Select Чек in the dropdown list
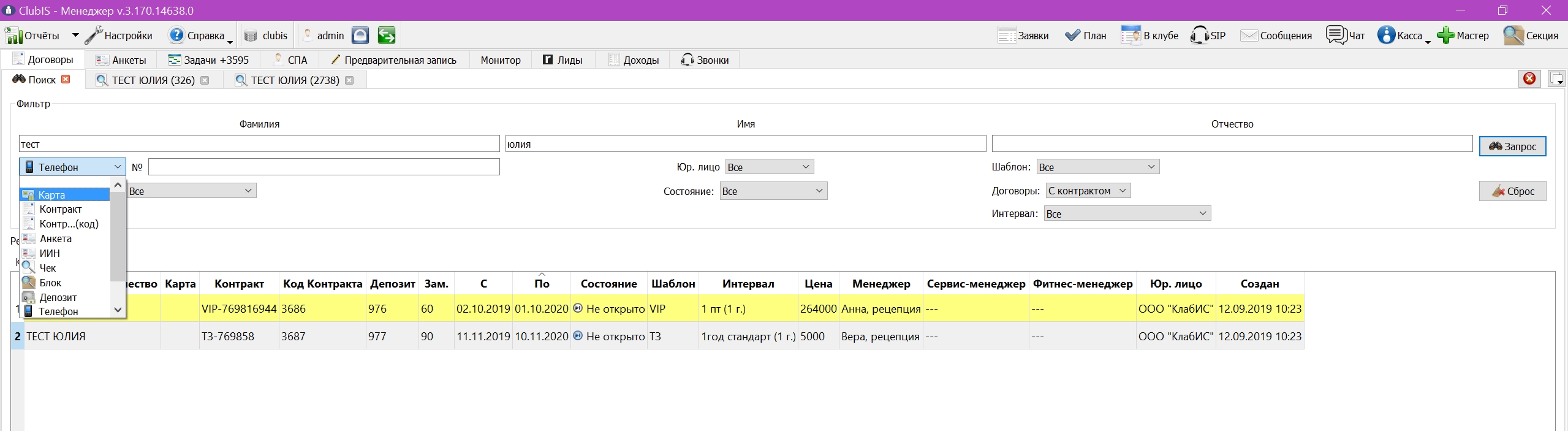This screenshot has height=431, width=1568. (65, 268)
